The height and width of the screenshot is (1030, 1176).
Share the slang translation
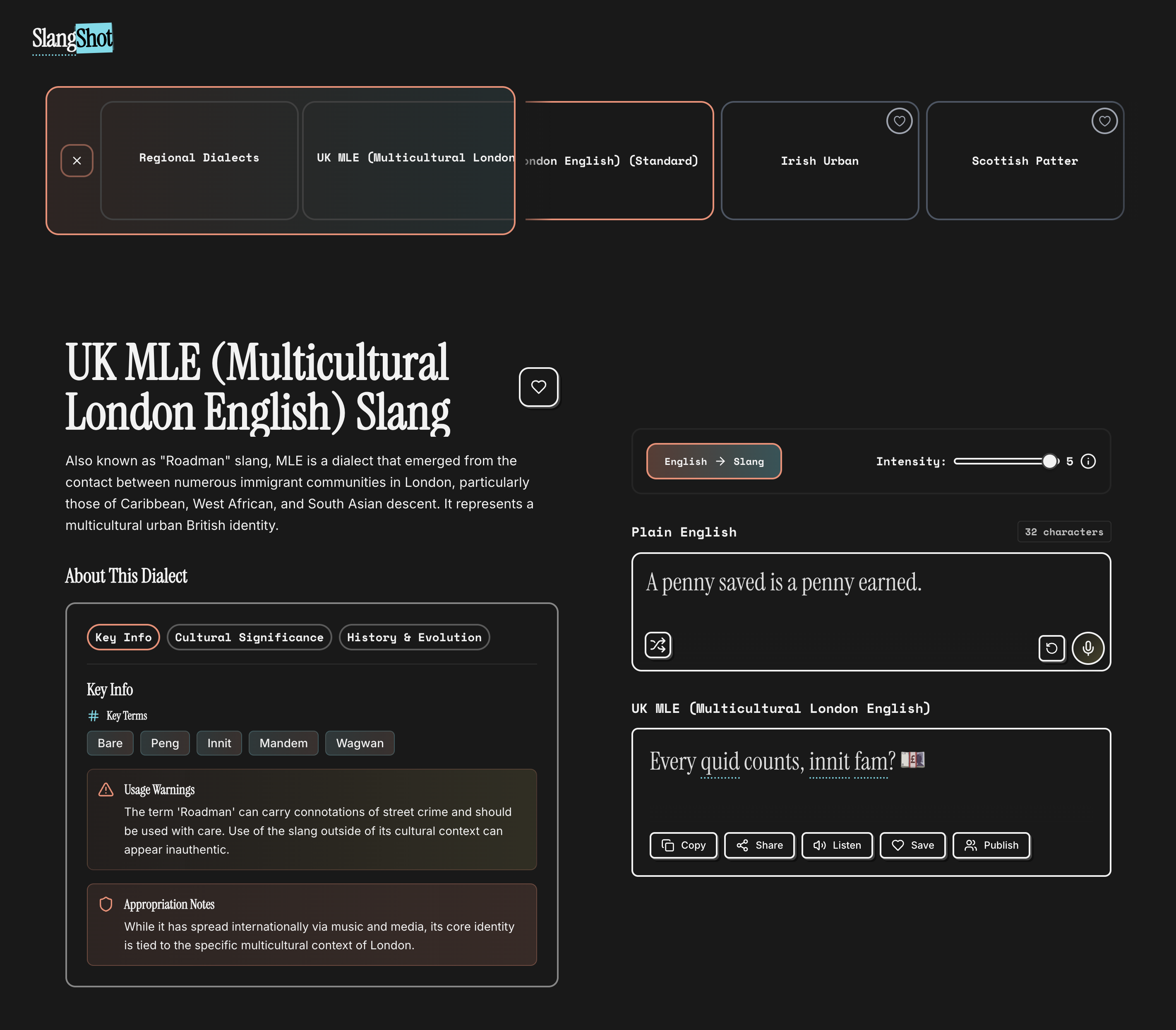coord(759,845)
